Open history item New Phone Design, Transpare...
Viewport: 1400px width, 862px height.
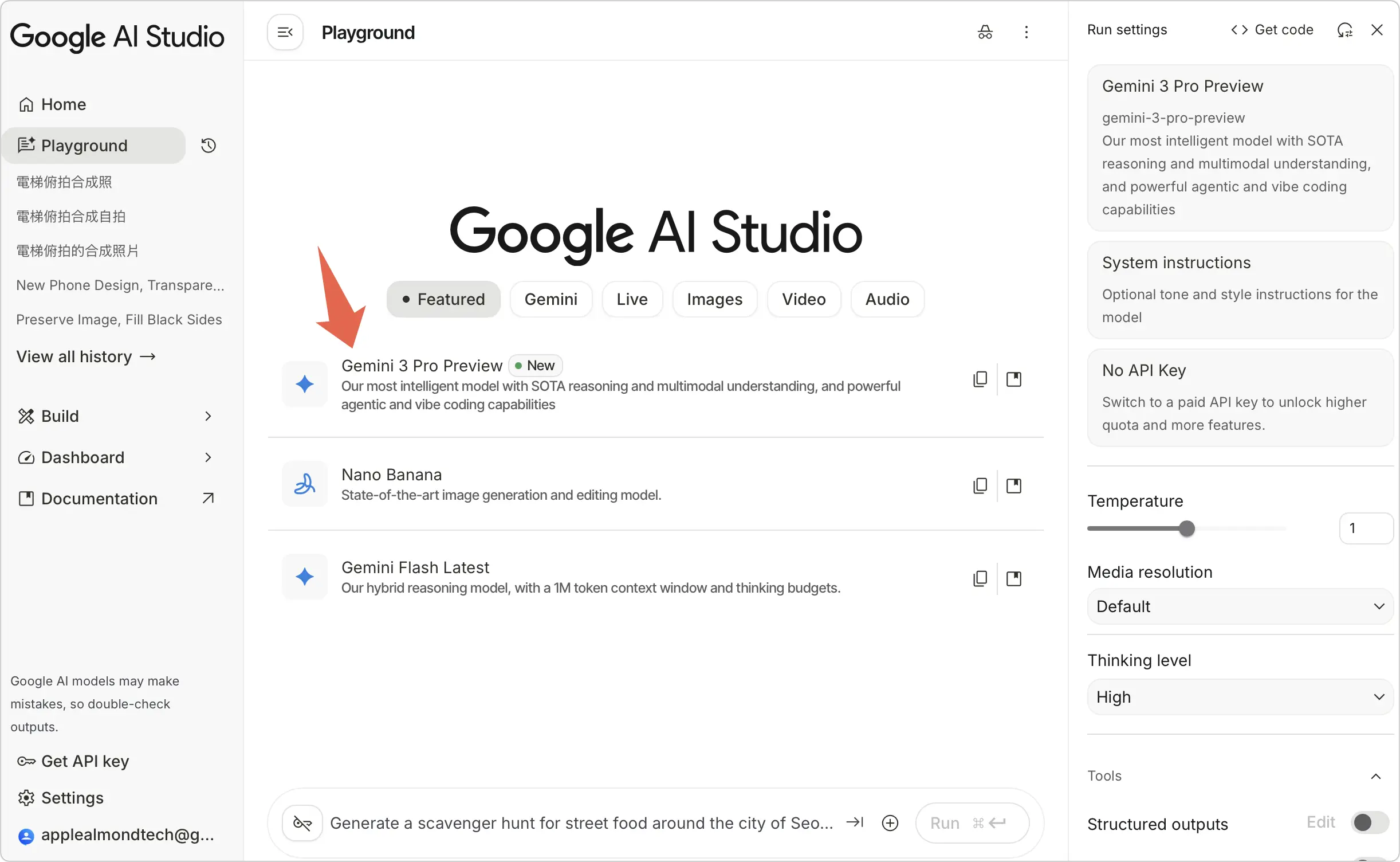(x=120, y=285)
